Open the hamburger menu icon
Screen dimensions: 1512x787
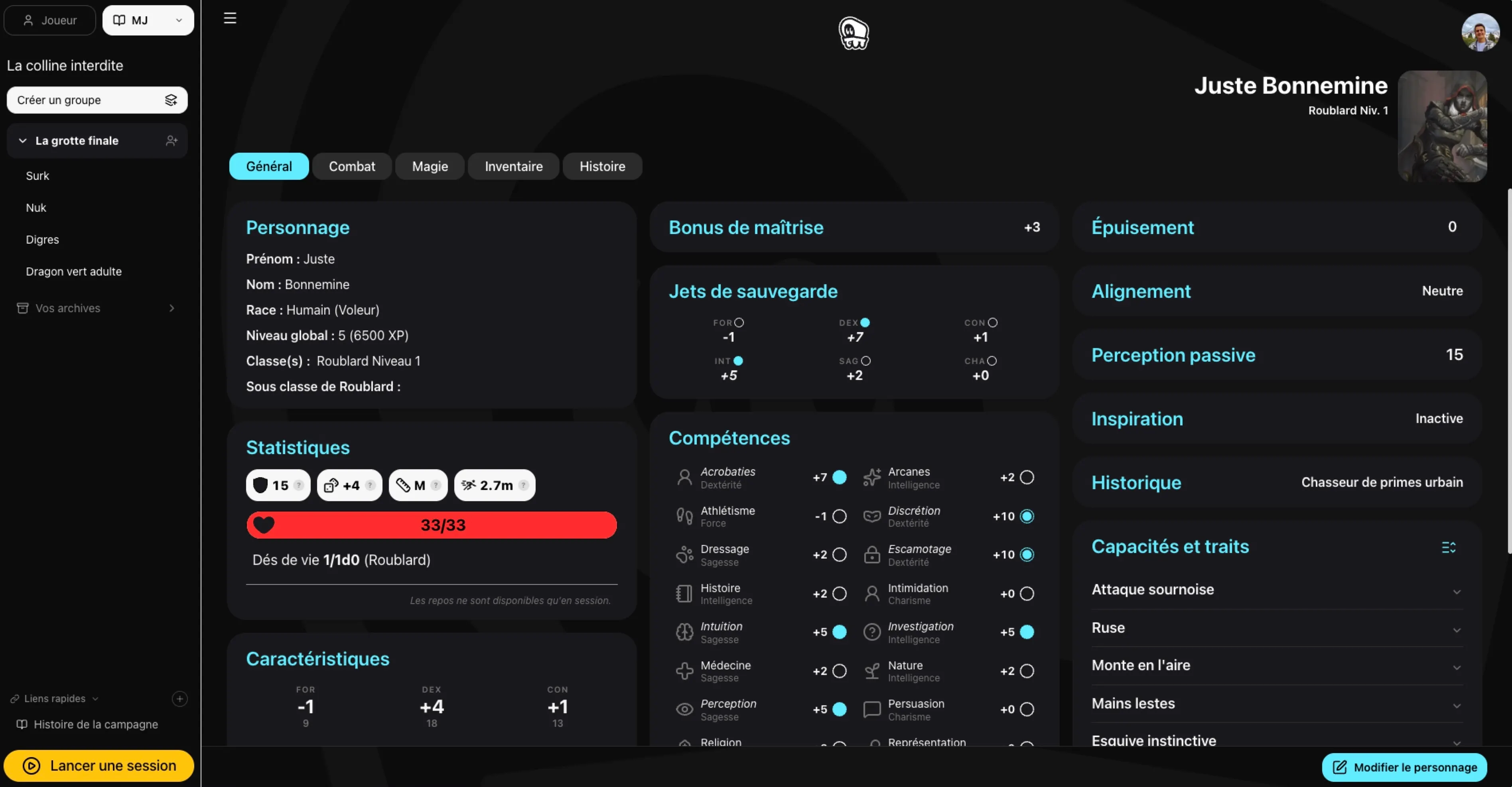[230, 18]
